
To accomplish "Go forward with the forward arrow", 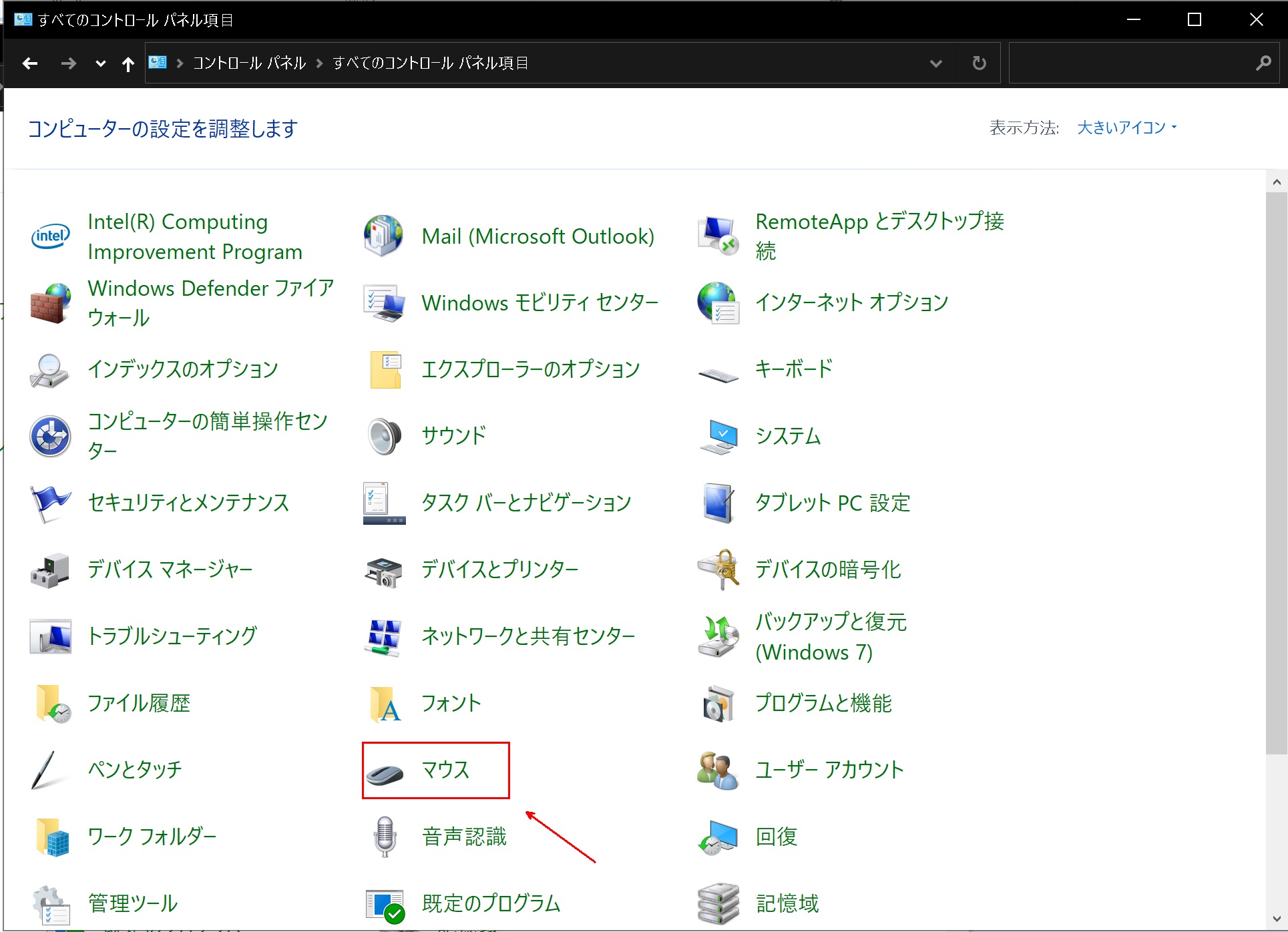I will pos(68,63).
